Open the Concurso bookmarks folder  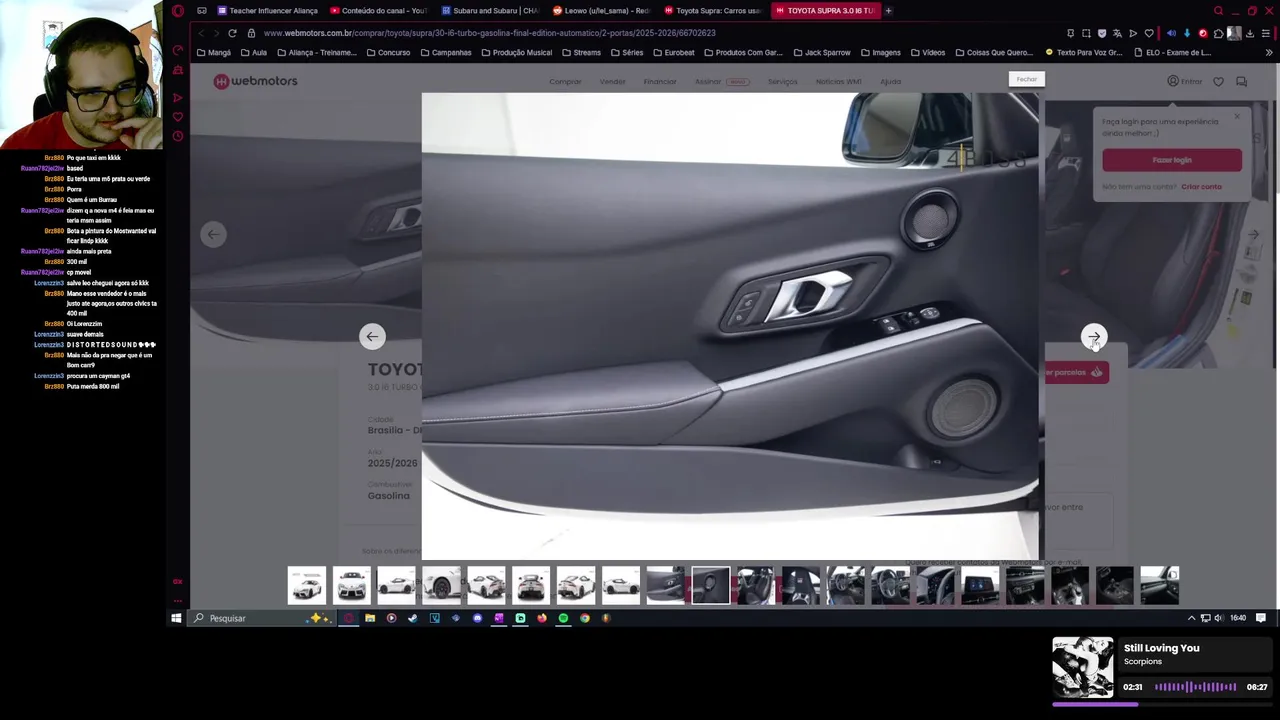click(388, 53)
